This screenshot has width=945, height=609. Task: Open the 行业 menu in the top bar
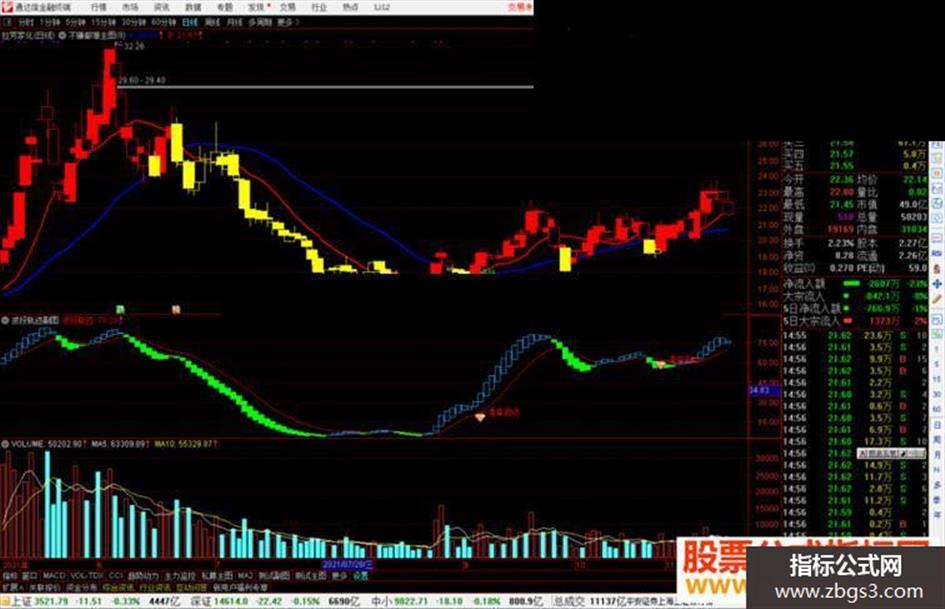(x=319, y=7)
